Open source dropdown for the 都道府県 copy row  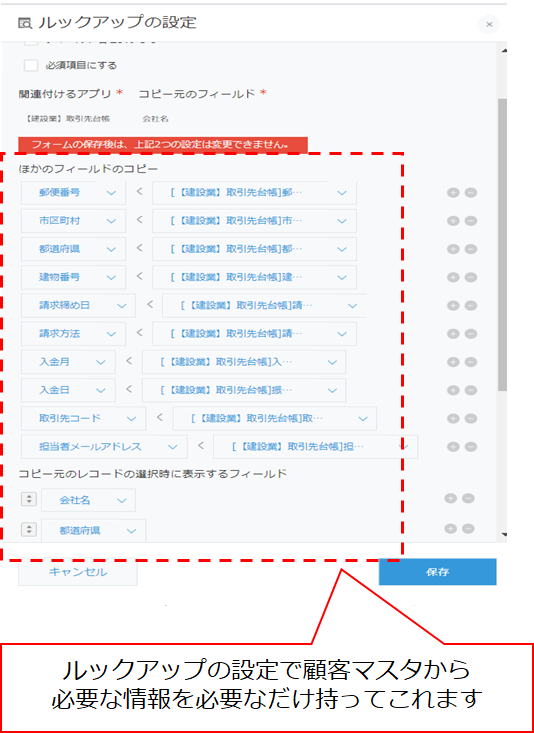tap(255, 249)
